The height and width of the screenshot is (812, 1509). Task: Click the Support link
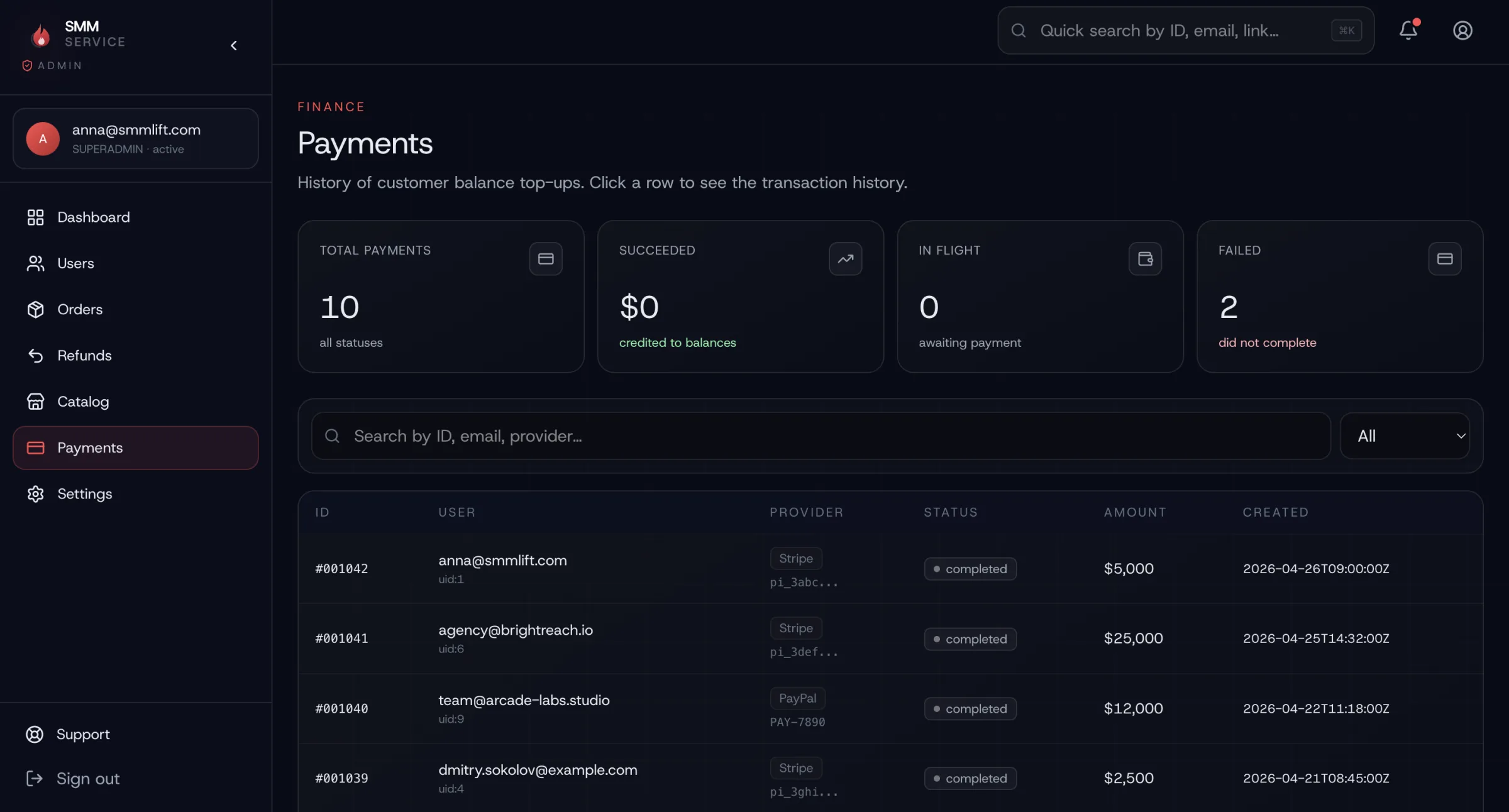pos(82,734)
